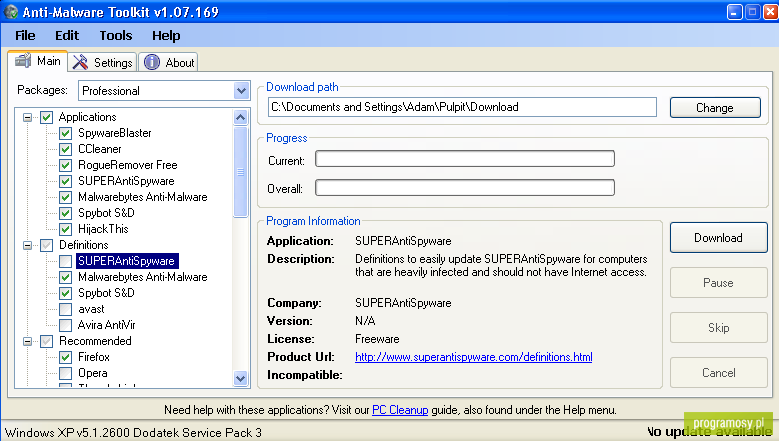
Task: Click the About tab info icon
Action: pyautogui.click(x=152, y=63)
